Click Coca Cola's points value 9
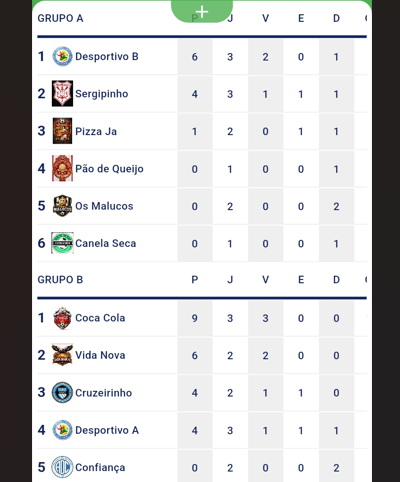Viewport: 400px width, 482px height. [x=195, y=318]
